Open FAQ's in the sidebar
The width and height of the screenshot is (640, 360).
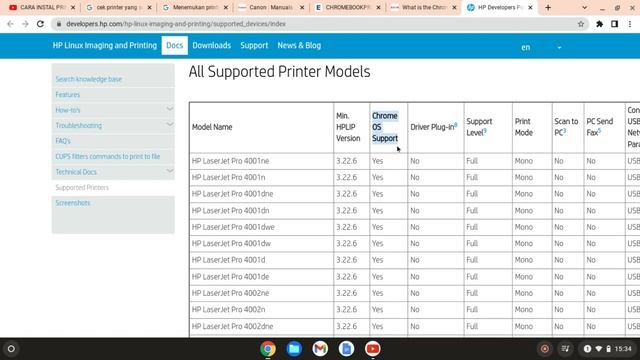(63, 141)
